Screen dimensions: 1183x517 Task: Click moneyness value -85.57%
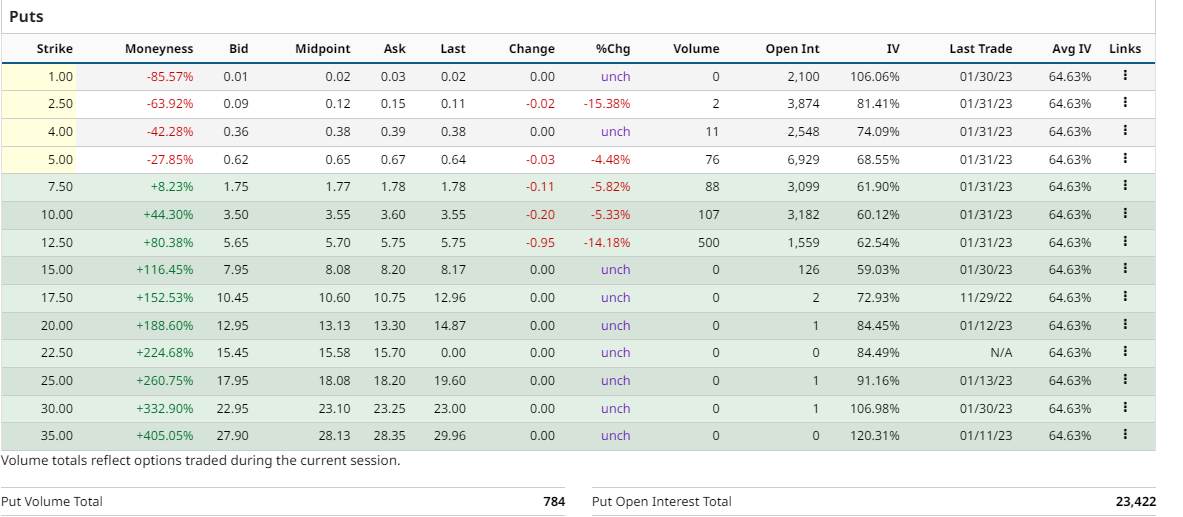point(170,76)
